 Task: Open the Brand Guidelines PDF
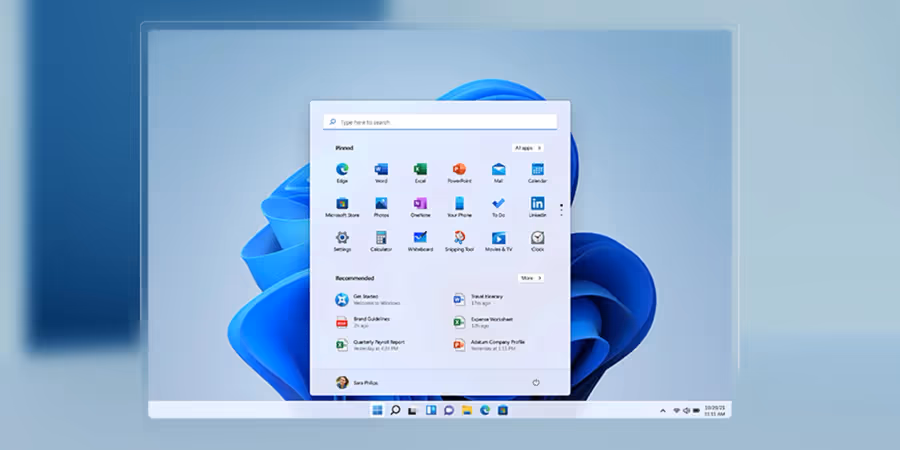[363, 322]
